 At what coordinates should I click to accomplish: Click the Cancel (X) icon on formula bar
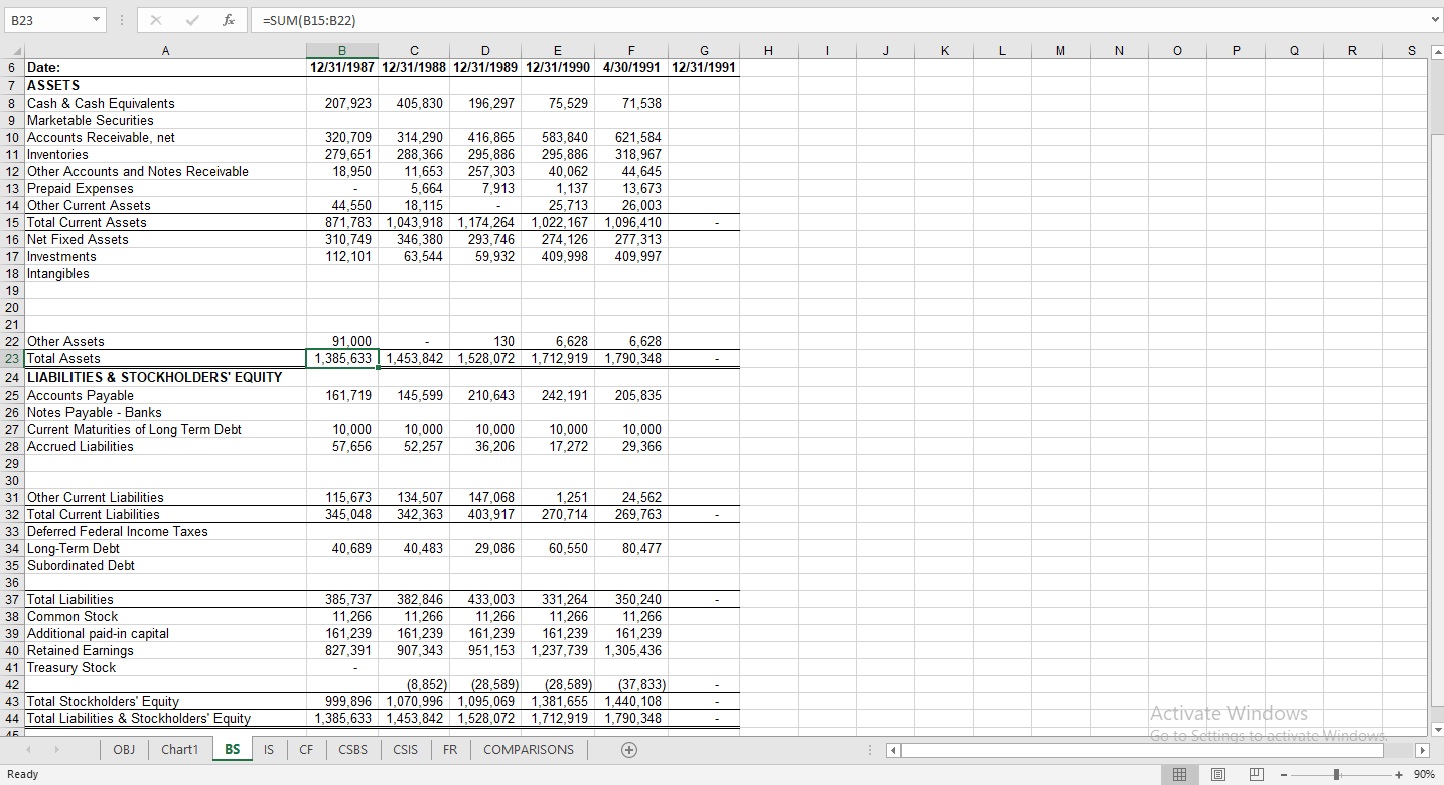(155, 19)
